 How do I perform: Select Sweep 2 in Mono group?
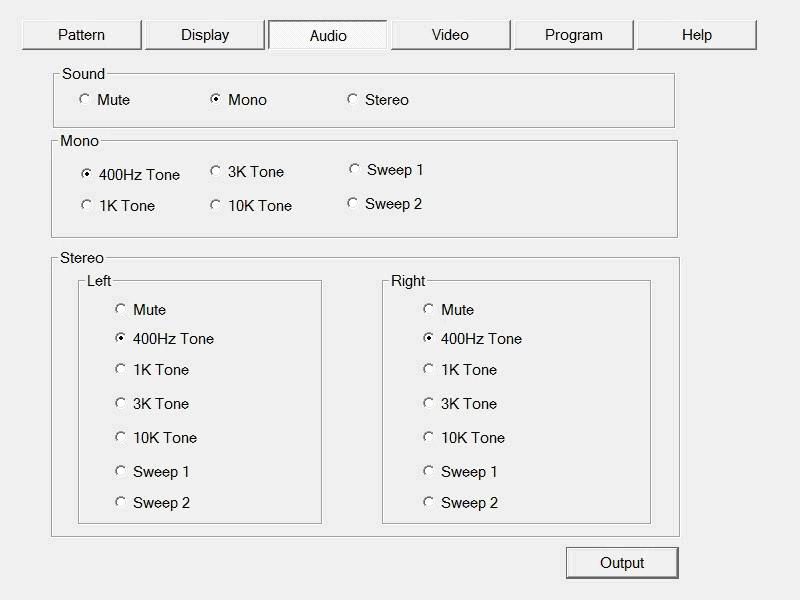(353, 204)
